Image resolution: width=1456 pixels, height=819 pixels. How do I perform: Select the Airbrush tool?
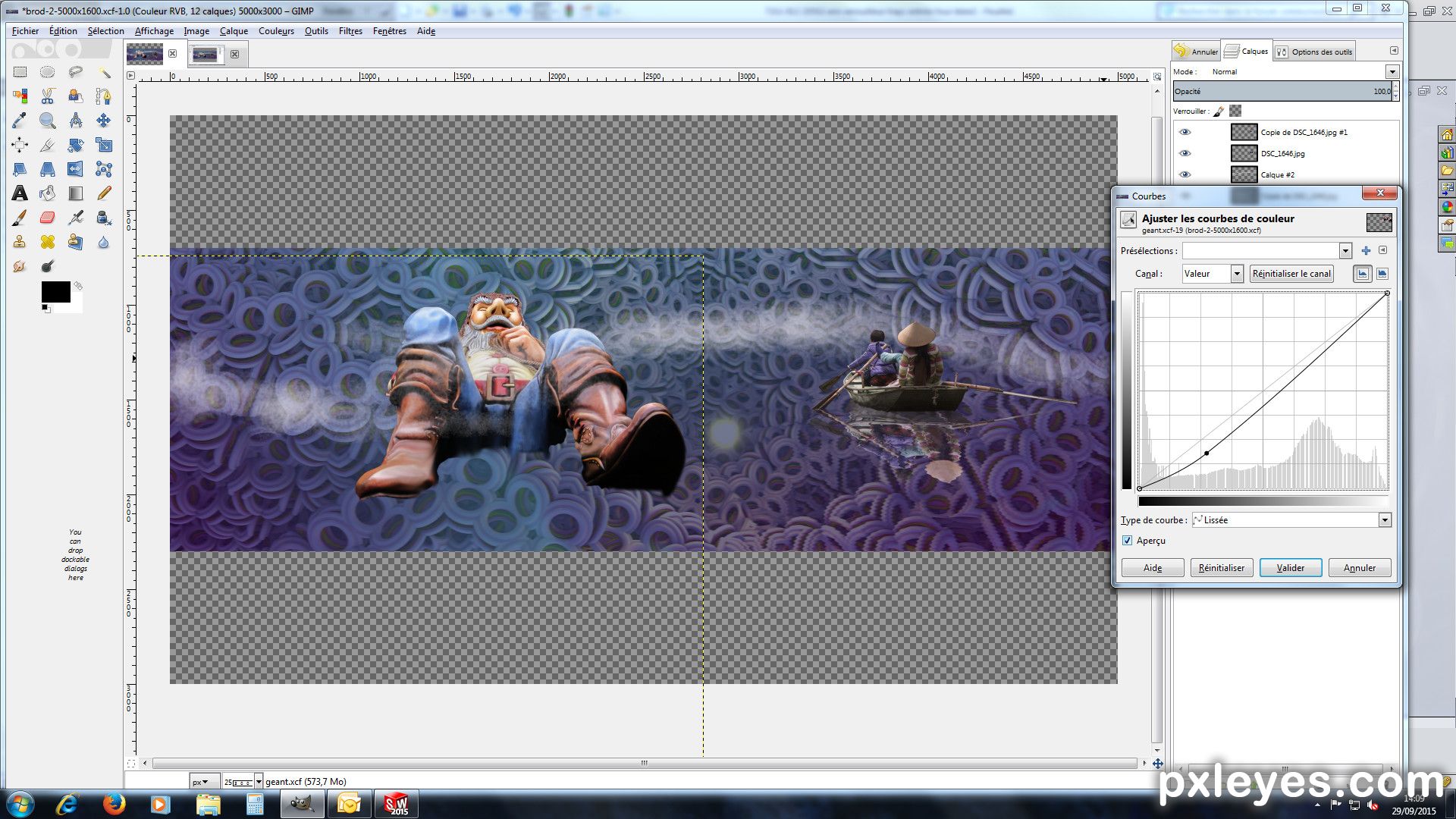click(75, 218)
